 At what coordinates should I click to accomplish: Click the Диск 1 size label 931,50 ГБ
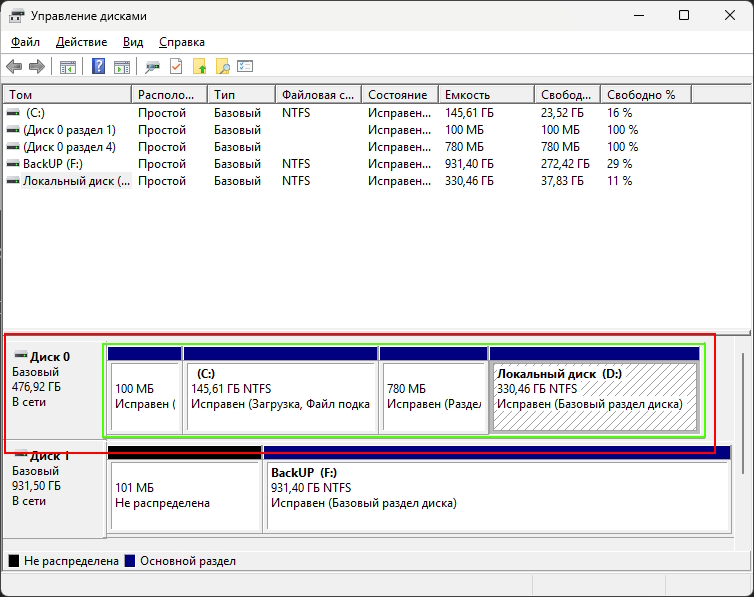coord(37,486)
